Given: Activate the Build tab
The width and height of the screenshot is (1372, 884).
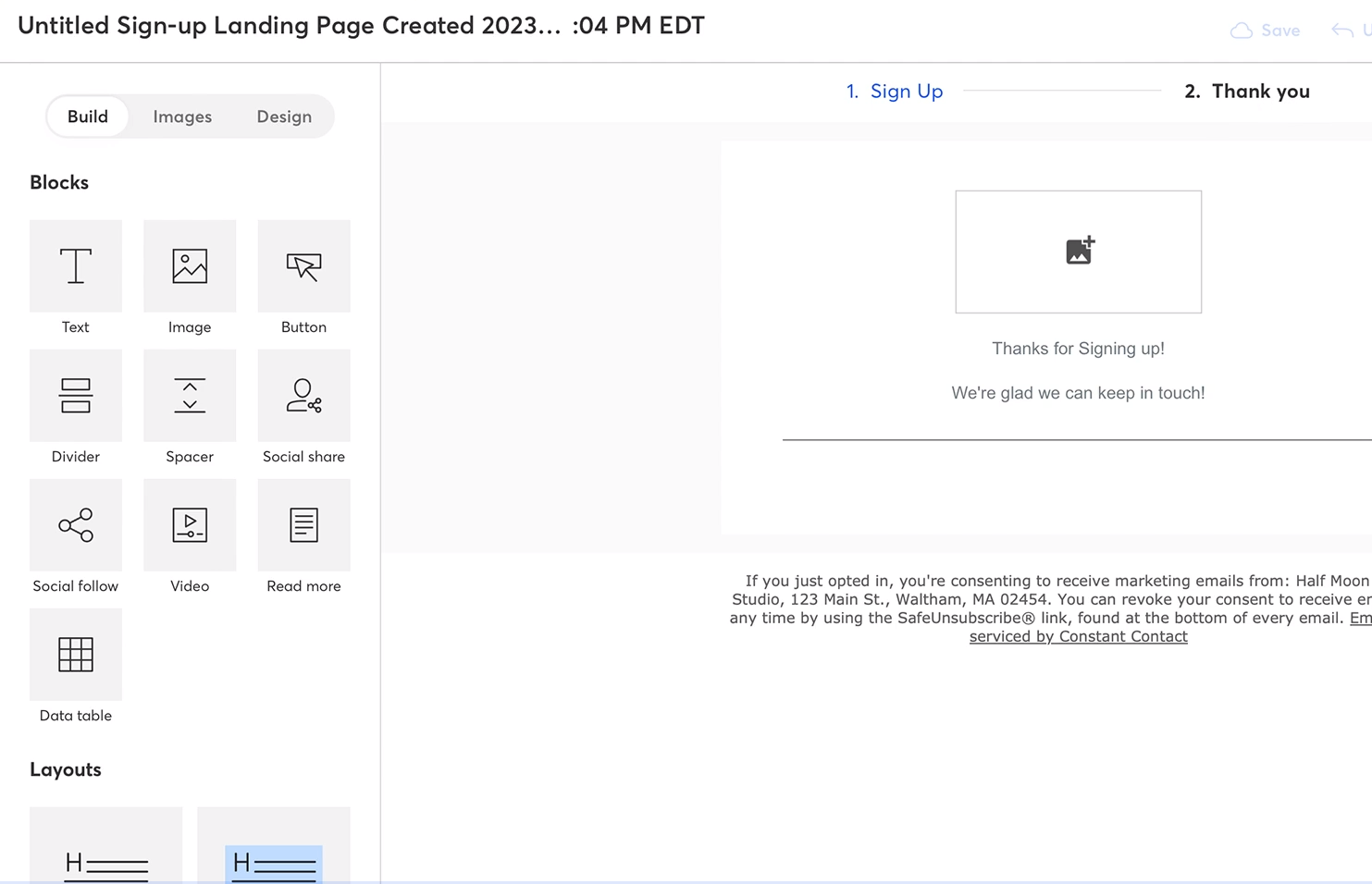Looking at the screenshot, I should click(88, 117).
